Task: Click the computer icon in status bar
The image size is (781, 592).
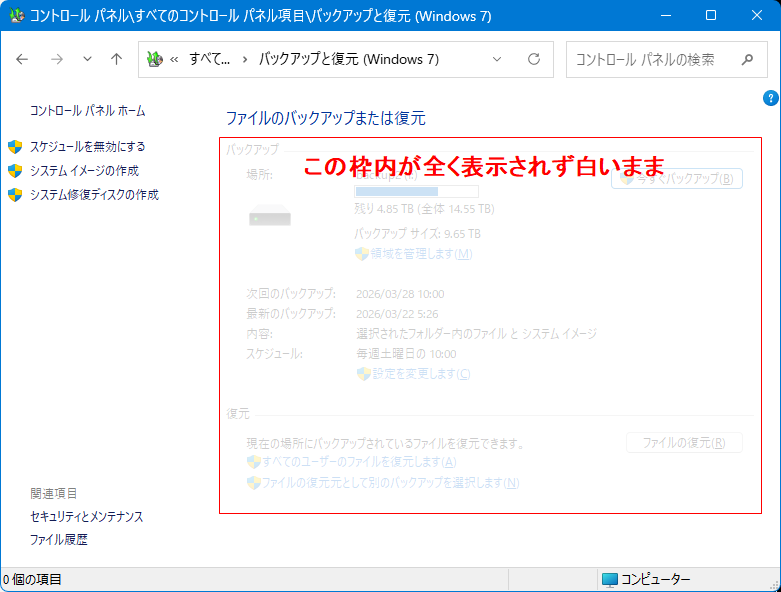Action: 609,579
